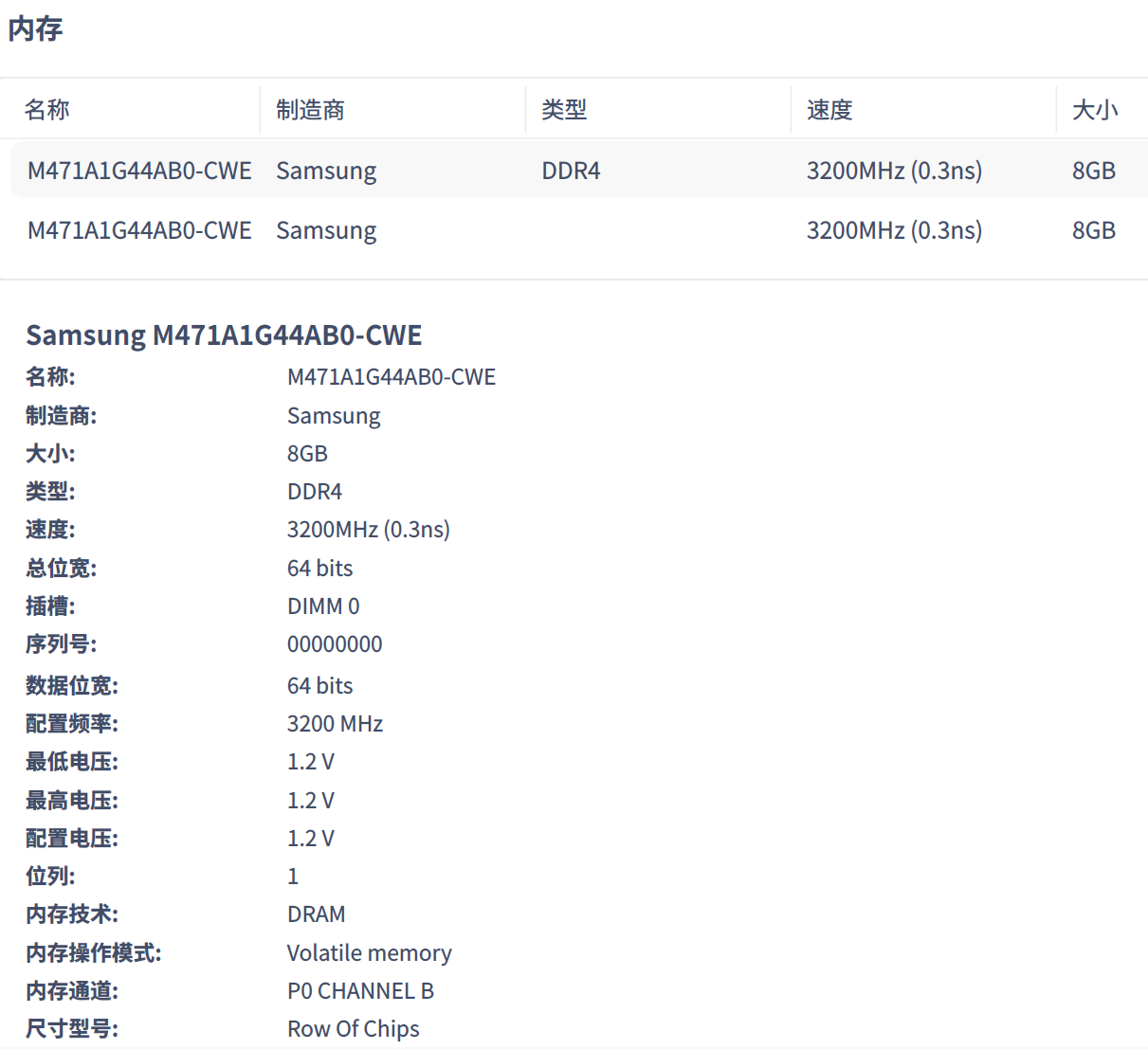Click the 总位宽 value 64 bits
1148x1049 pixels.
click(320, 569)
